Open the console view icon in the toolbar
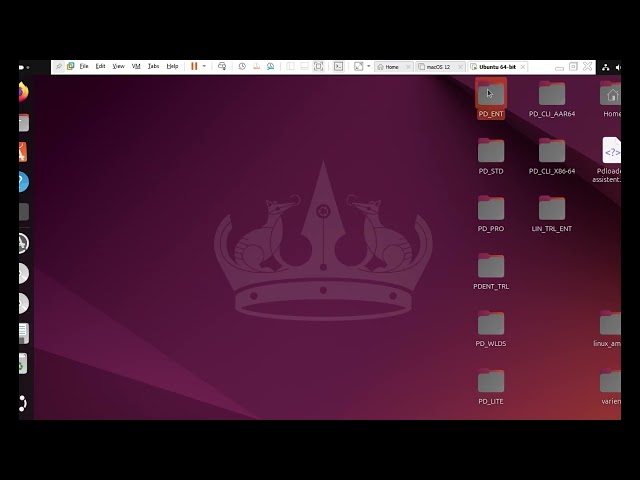This screenshot has width=640, height=480. (x=338, y=67)
